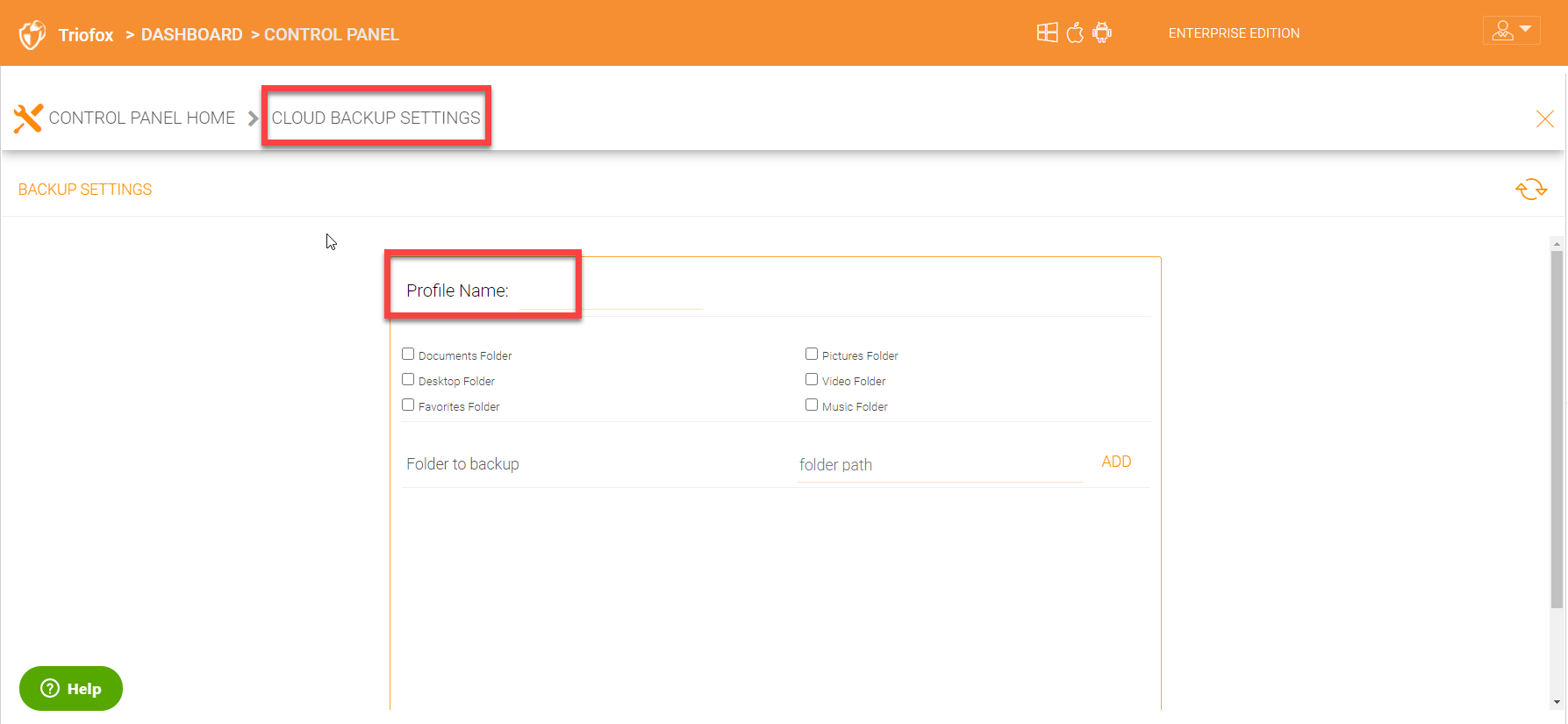Screen dimensions: 1568x724
Task: Tick the Favorites Folder checkbox
Action: click(408, 405)
